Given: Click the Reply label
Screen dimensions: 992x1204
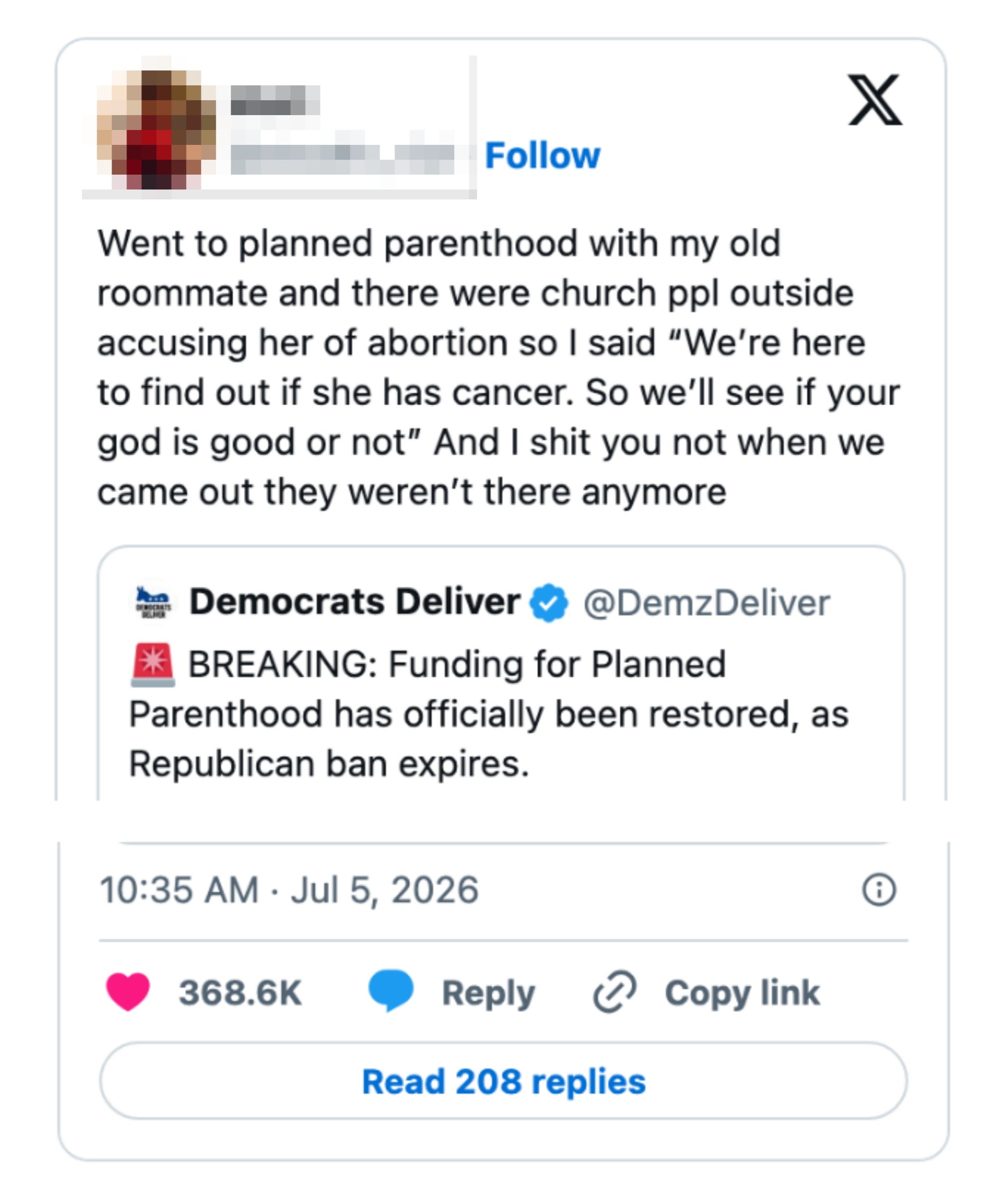Looking at the screenshot, I should point(489,993).
